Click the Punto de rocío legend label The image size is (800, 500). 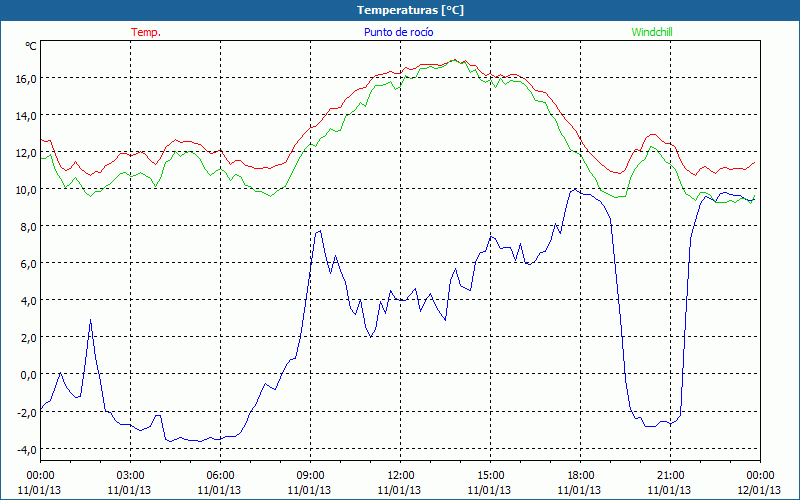[398, 32]
